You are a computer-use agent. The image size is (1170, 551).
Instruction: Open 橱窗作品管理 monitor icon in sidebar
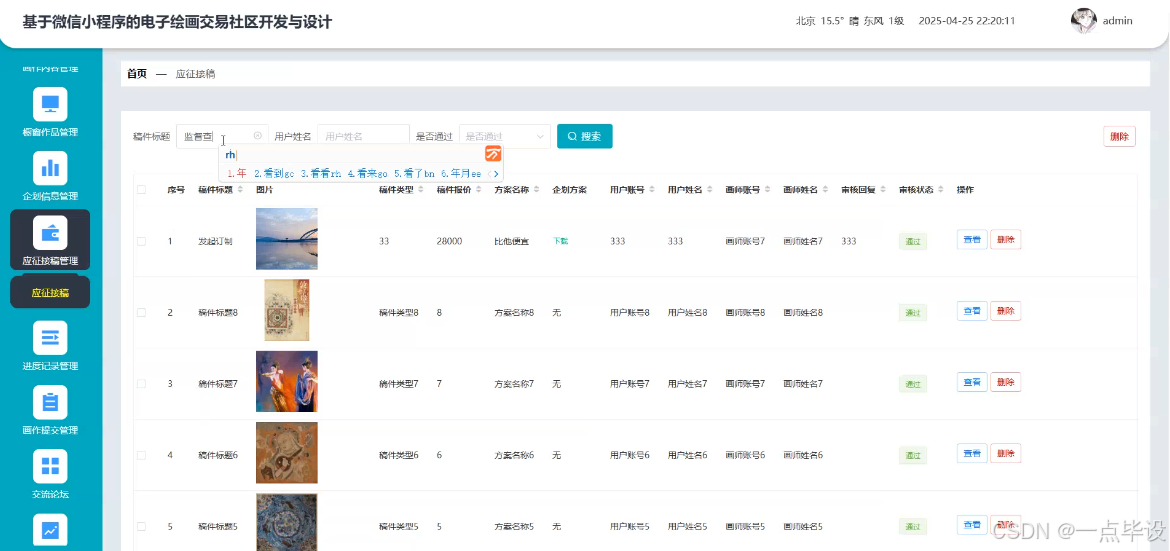coord(50,104)
